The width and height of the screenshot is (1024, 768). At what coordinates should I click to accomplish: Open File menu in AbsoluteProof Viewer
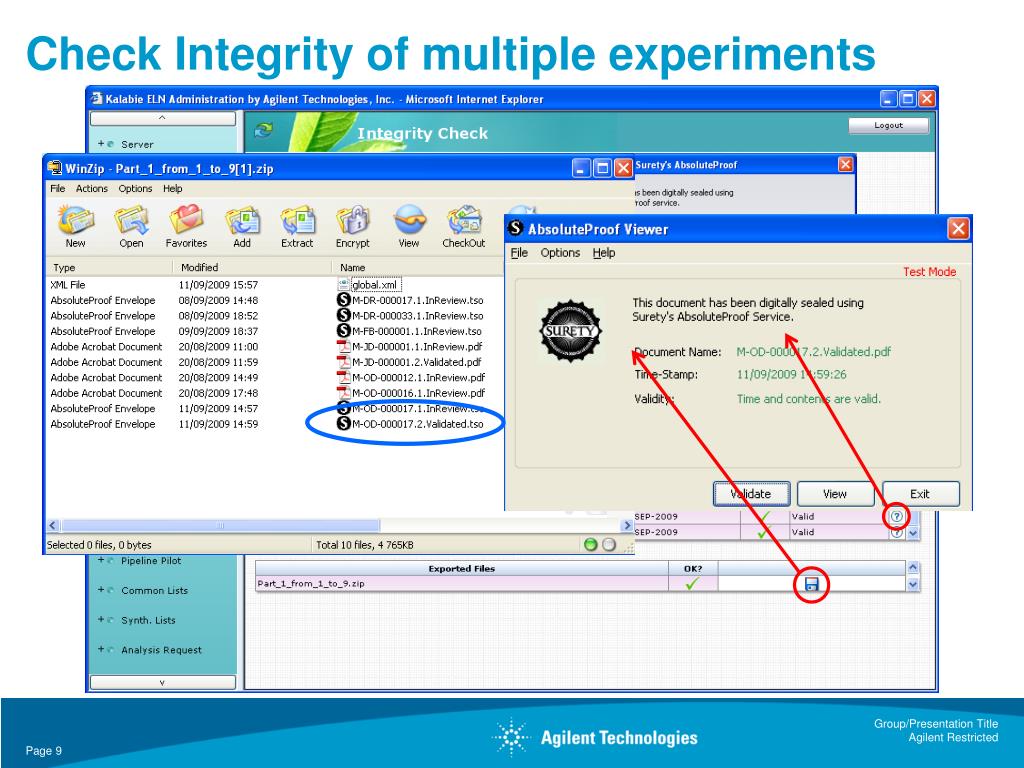tap(519, 253)
